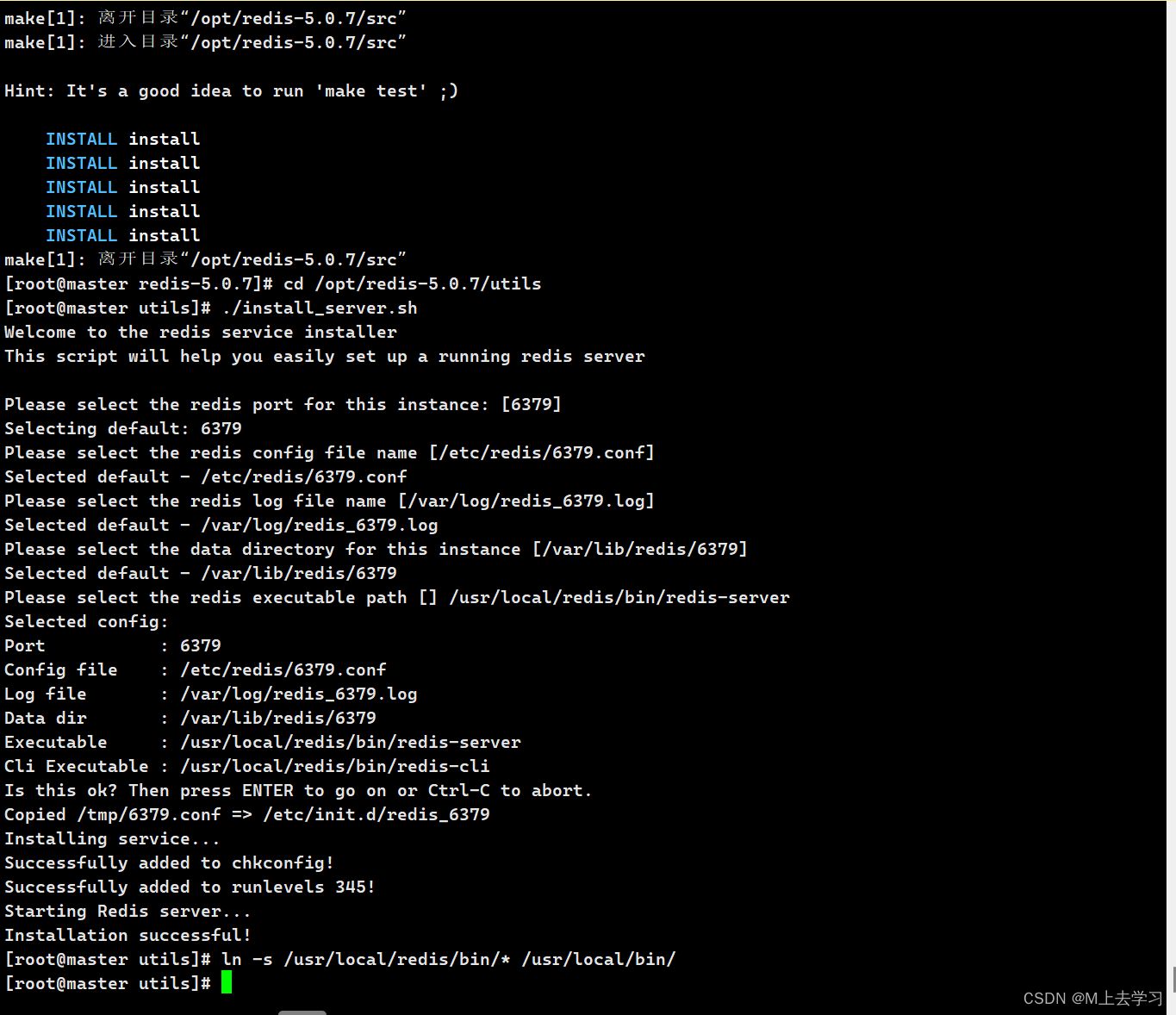The width and height of the screenshot is (1176, 1015).
Task: Click 'Successfully added to runlevels 345!' line
Action: click(190, 887)
